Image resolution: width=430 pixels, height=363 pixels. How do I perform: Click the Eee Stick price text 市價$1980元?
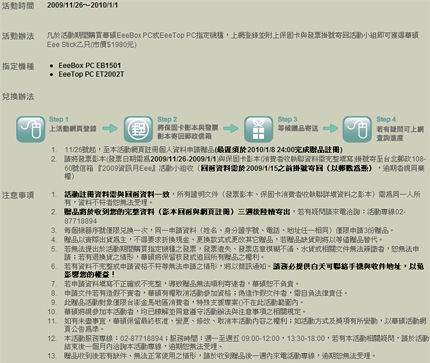pyautogui.click(x=114, y=45)
